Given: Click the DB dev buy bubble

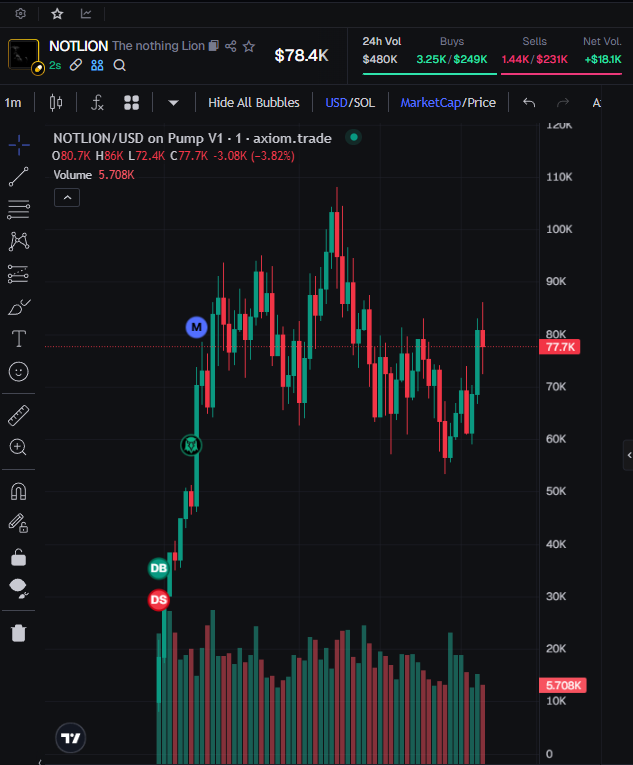Looking at the screenshot, I should (x=158, y=568).
